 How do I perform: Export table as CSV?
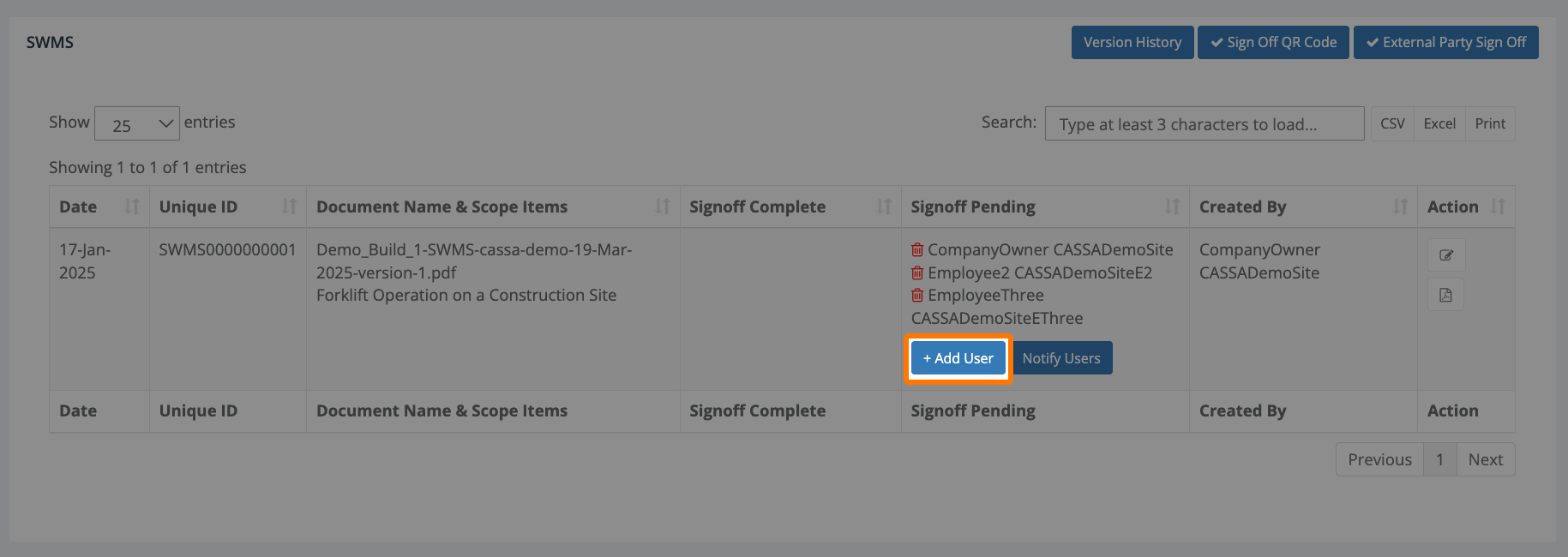[x=1392, y=124]
